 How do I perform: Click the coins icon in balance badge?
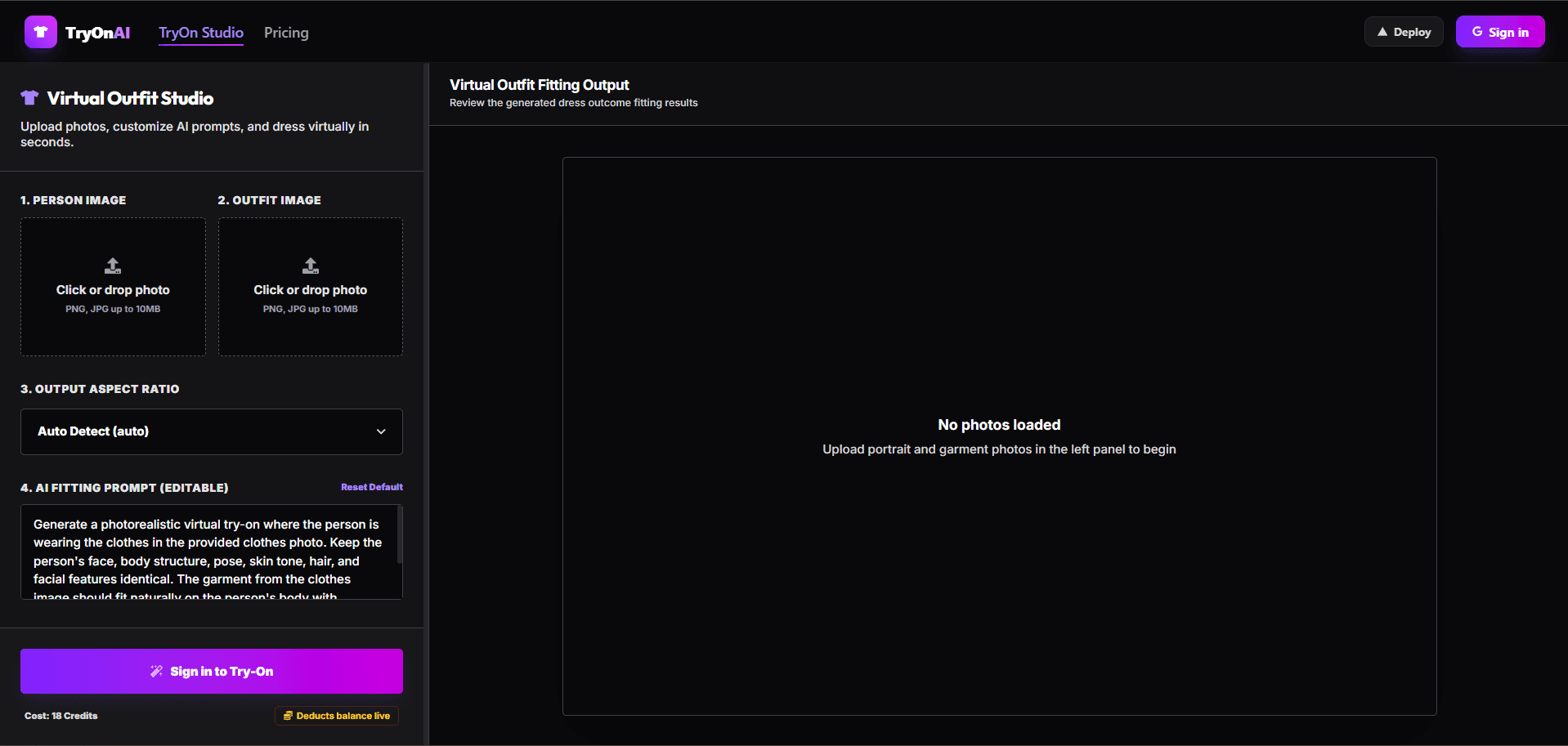click(288, 716)
